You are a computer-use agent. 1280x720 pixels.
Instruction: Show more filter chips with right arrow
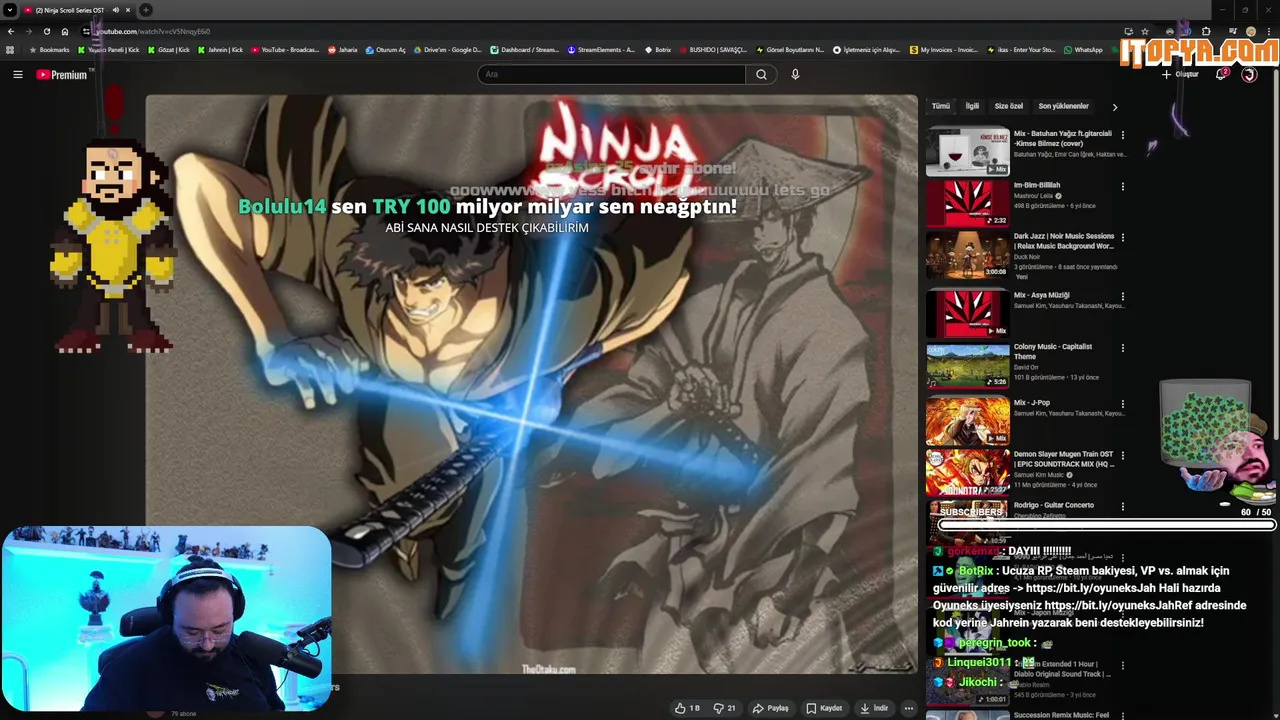tap(1115, 106)
